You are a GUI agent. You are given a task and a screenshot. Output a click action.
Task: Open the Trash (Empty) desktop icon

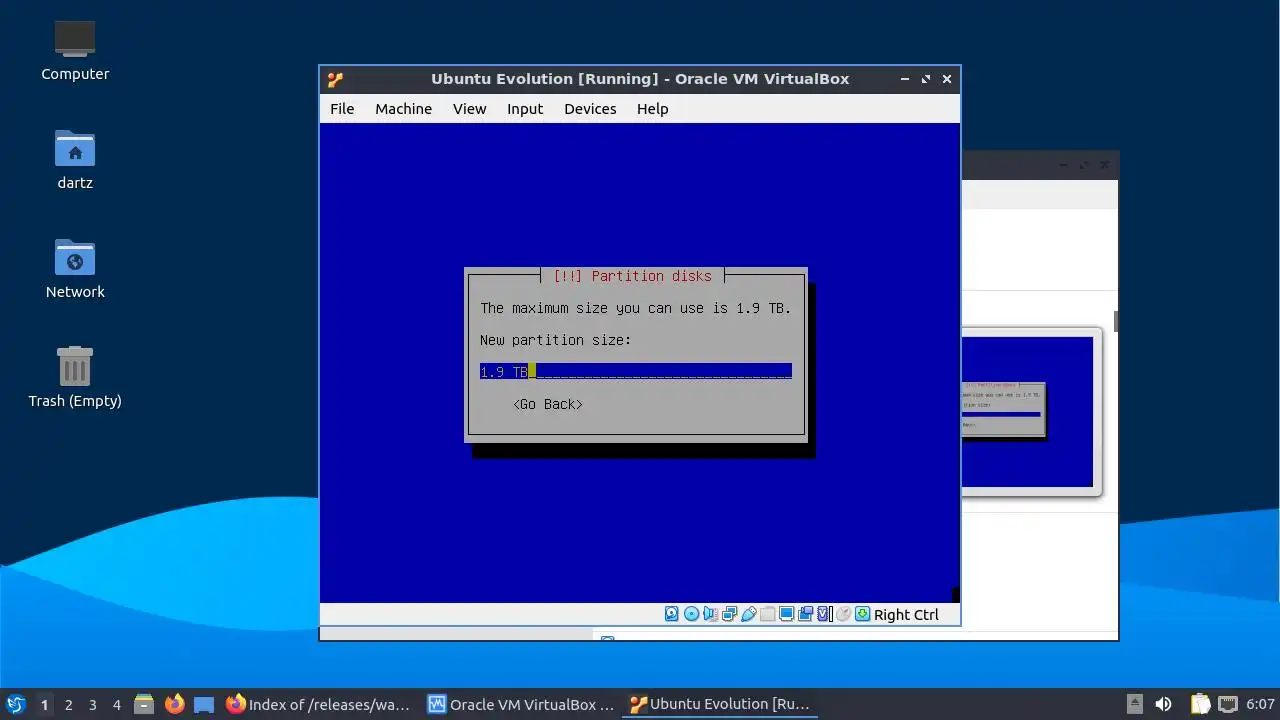(x=75, y=377)
